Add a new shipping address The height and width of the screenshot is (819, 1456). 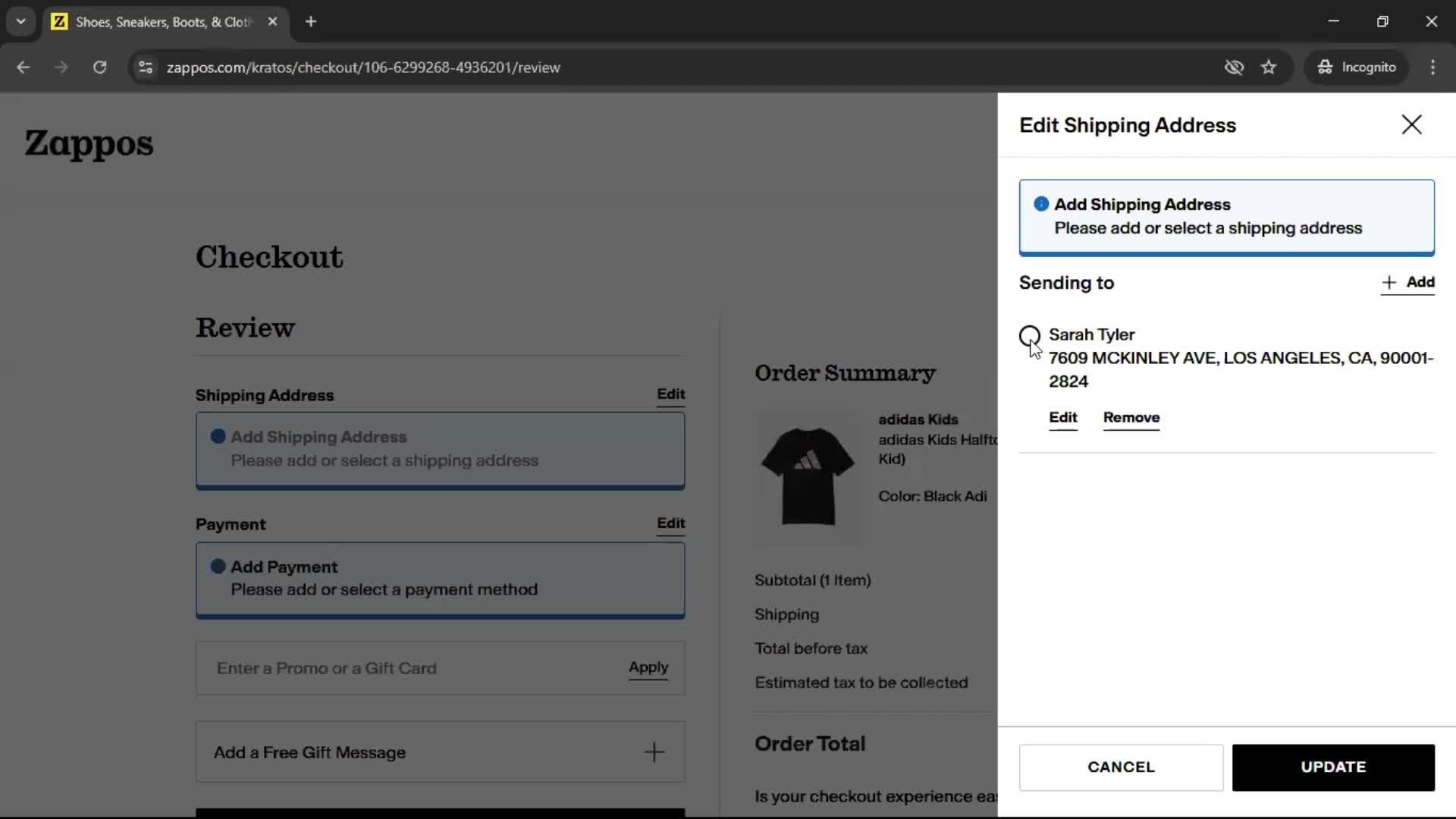[1408, 282]
